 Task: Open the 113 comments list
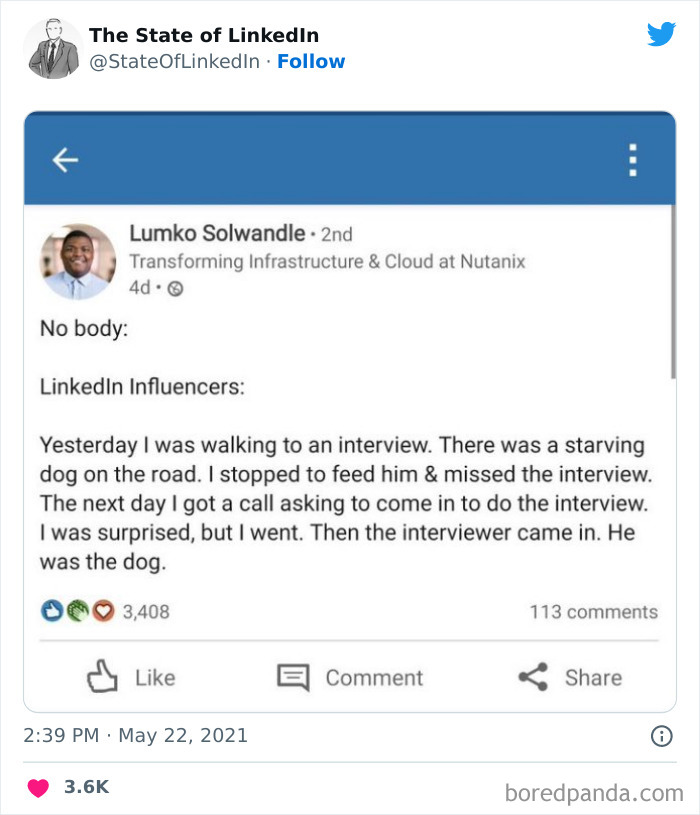coord(596,611)
